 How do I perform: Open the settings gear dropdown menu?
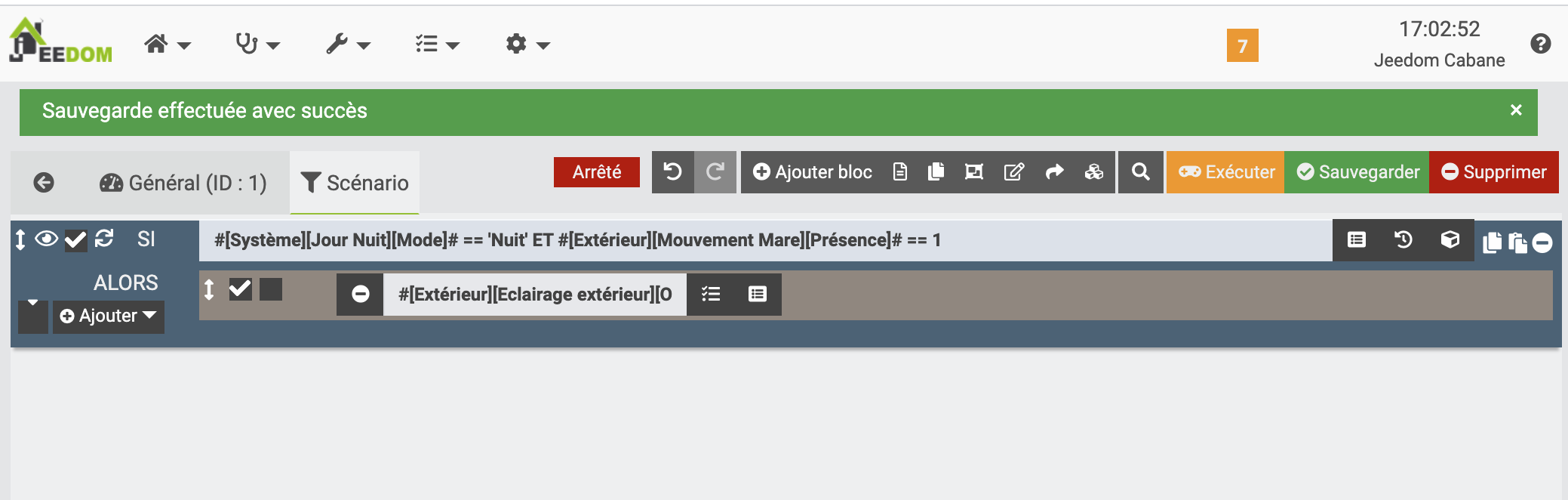tap(527, 45)
